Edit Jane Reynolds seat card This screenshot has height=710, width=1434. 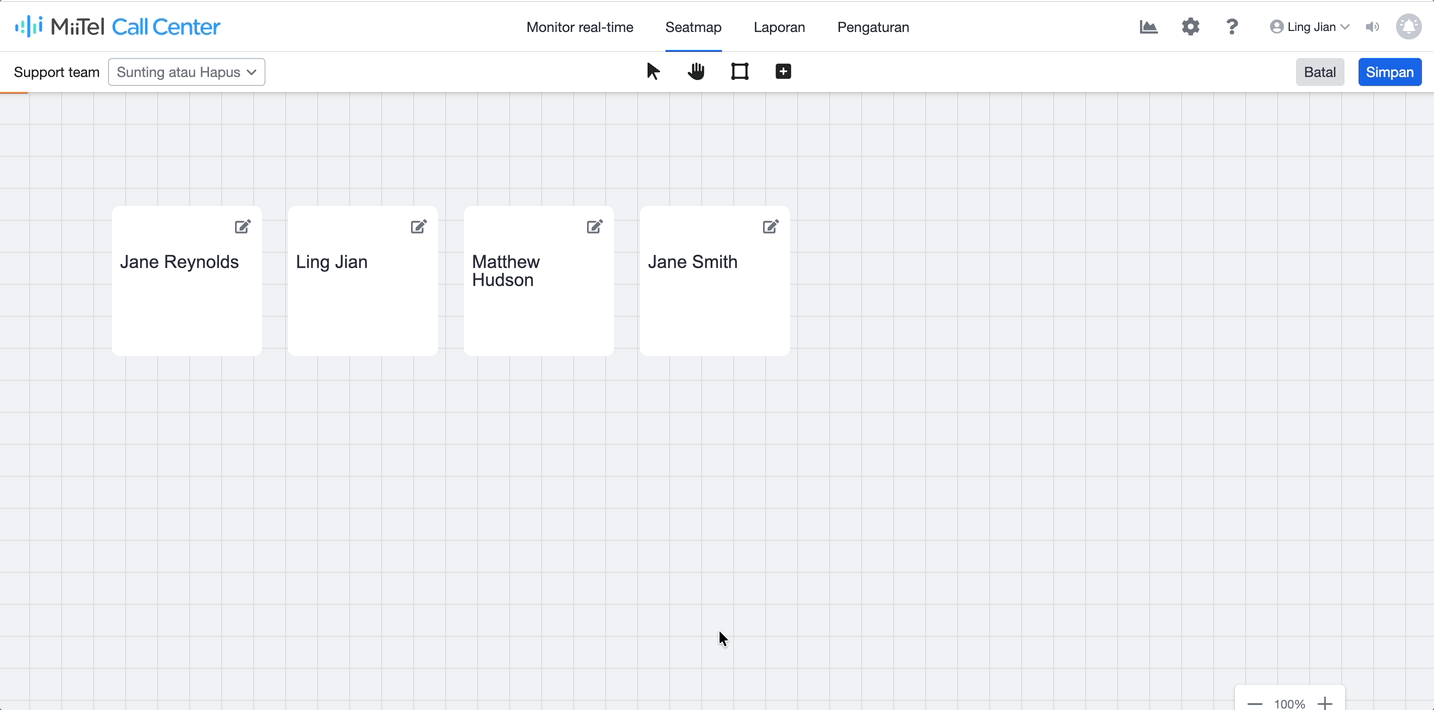[x=243, y=227]
